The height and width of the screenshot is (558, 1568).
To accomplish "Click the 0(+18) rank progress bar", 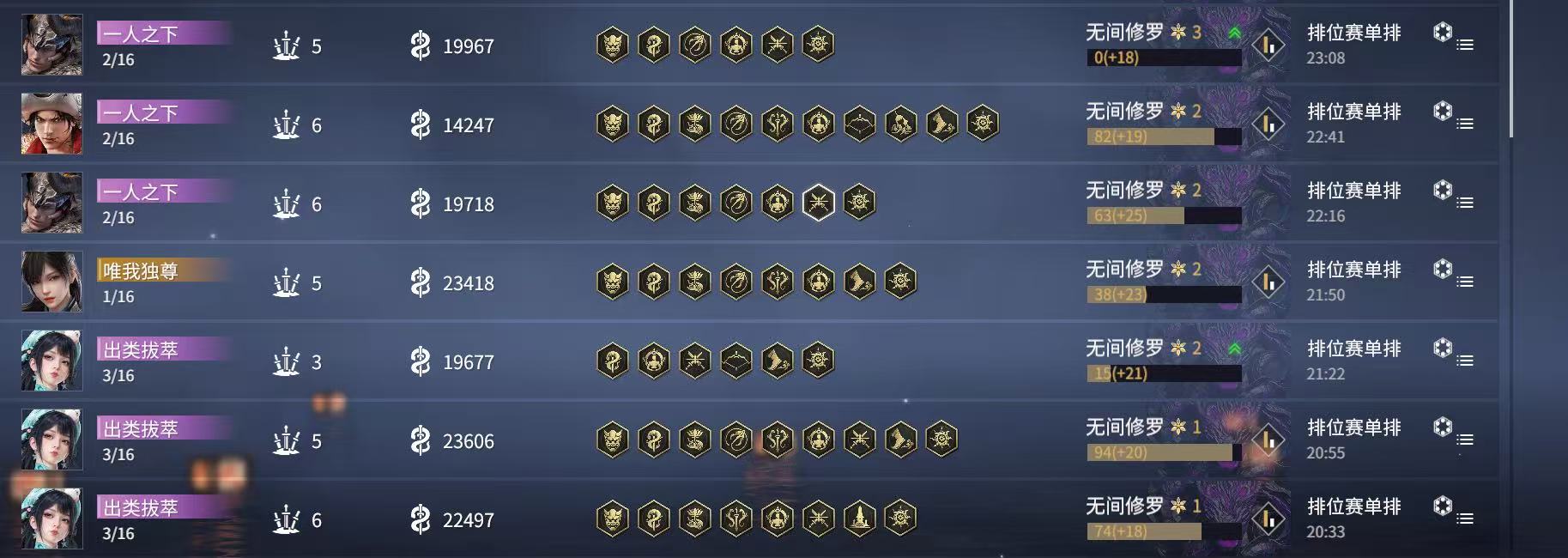I will (1164, 58).
